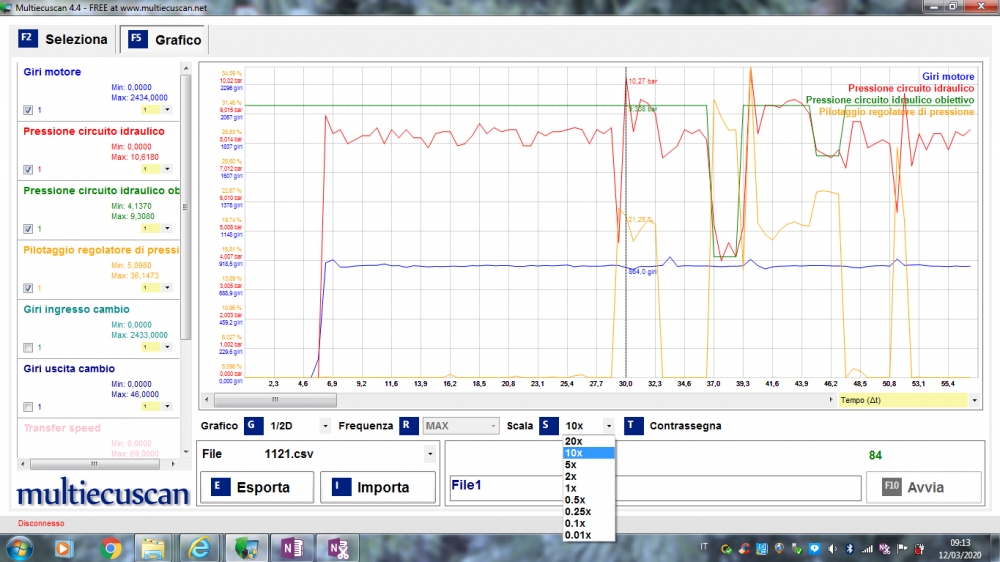Enable the Giri uscita cambio checkbox
Image resolution: width=1000 pixels, height=562 pixels.
(28, 407)
